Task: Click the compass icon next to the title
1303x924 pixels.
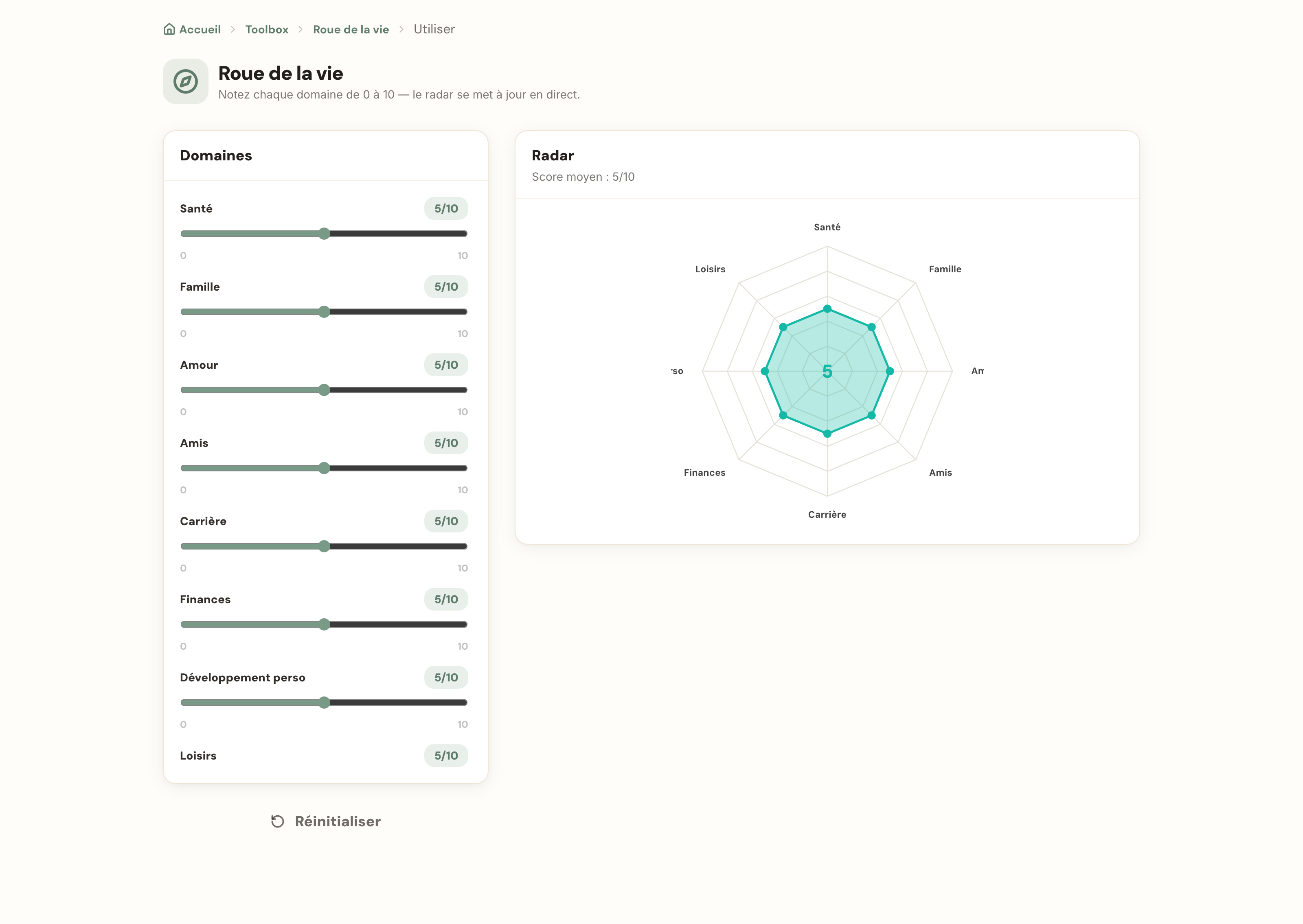Action: pos(186,81)
